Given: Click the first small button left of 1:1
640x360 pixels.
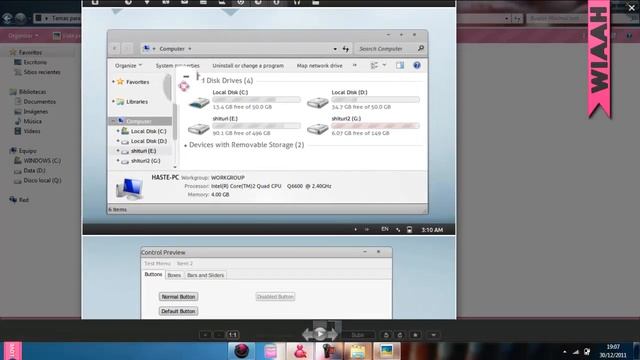Looking at the screenshot, I should tap(205, 335).
